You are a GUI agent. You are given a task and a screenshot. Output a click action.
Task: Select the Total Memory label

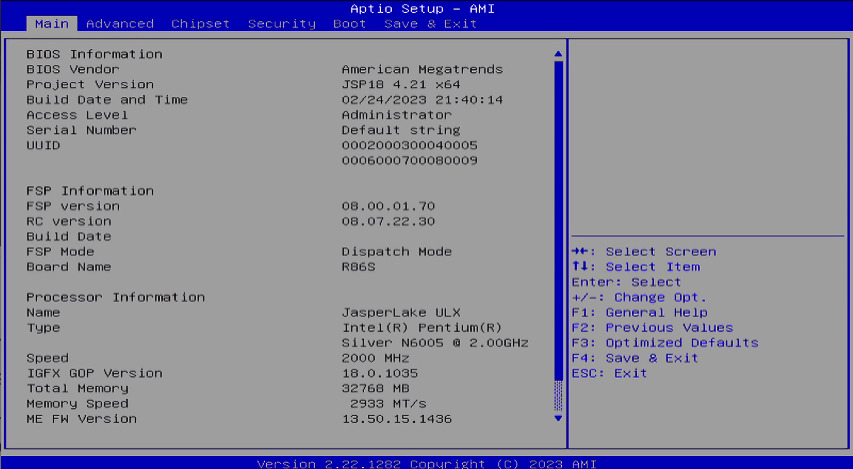pos(77,388)
